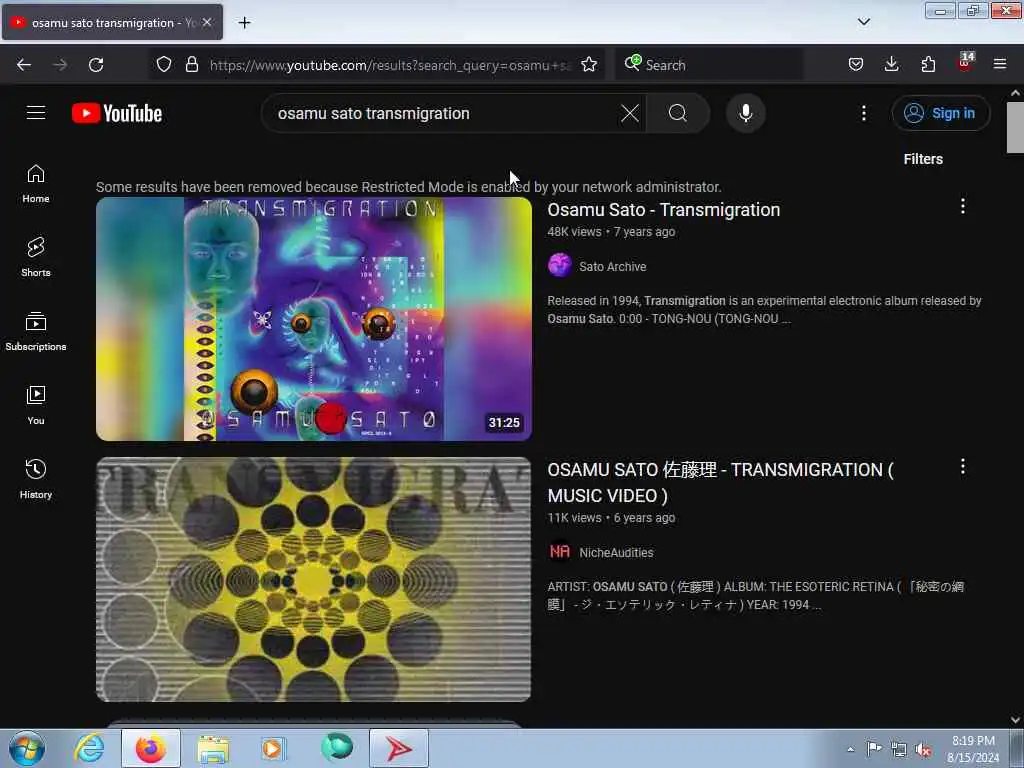Open more actions for the MUSIC VIDEO result
The height and width of the screenshot is (768, 1024).
(963, 466)
